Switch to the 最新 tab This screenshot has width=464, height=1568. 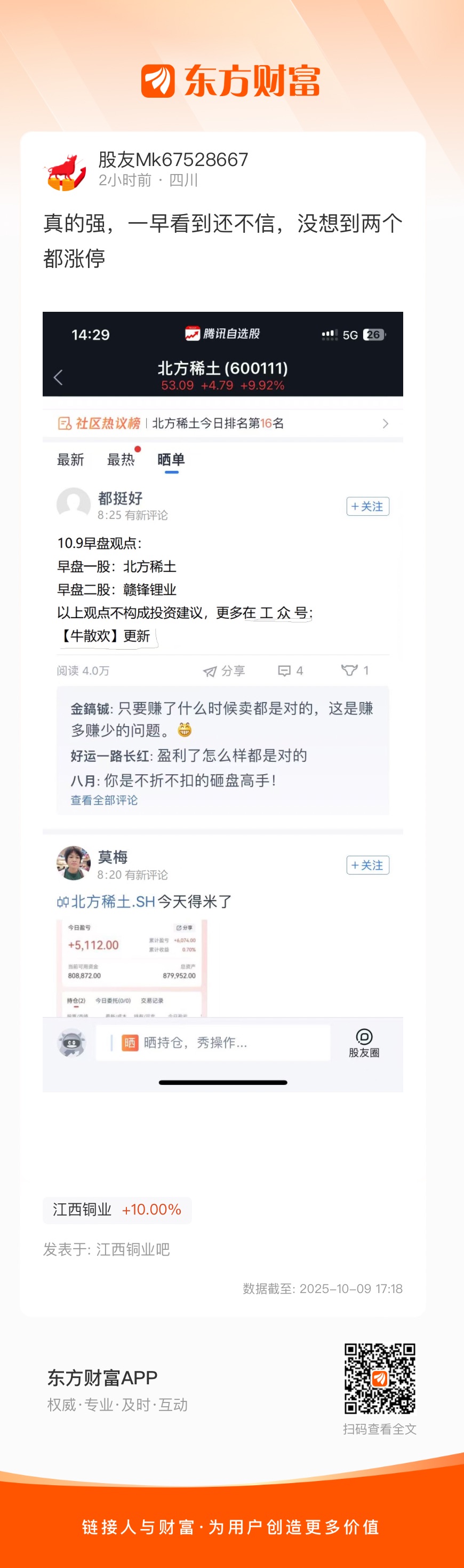click(x=70, y=460)
